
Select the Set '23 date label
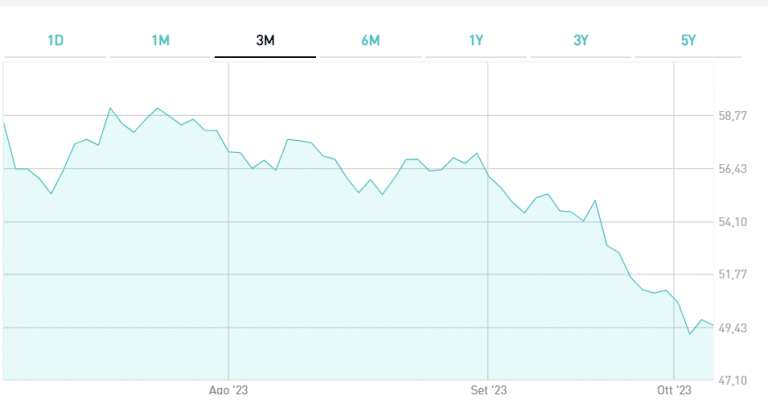[488, 390]
